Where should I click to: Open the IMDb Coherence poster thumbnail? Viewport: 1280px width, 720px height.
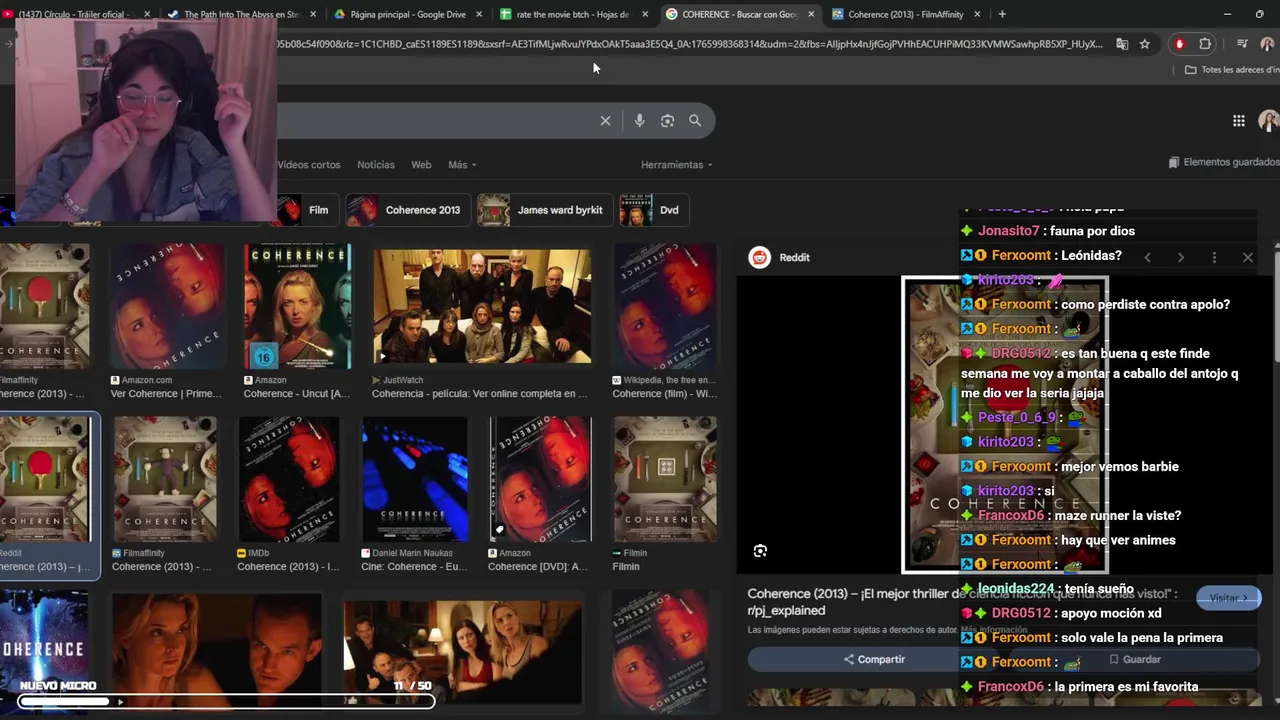coord(289,479)
